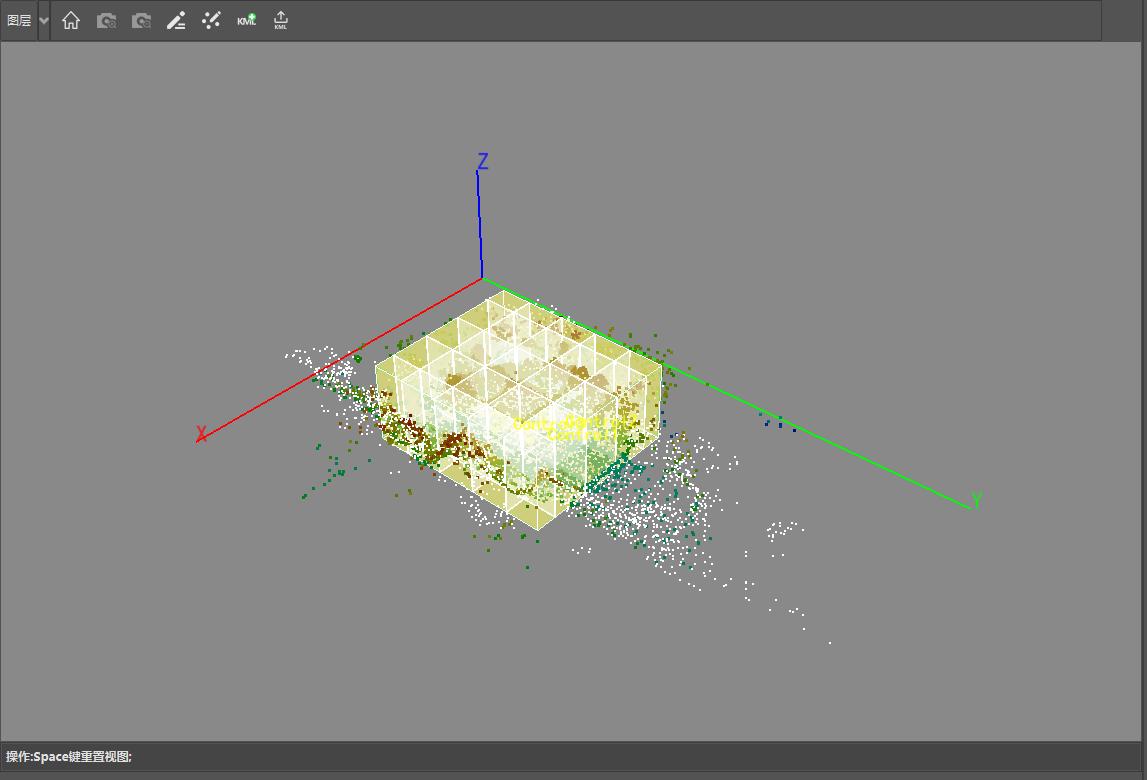Click the home view icon
This screenshot has width=1147, height=780.
click(71, 20)
